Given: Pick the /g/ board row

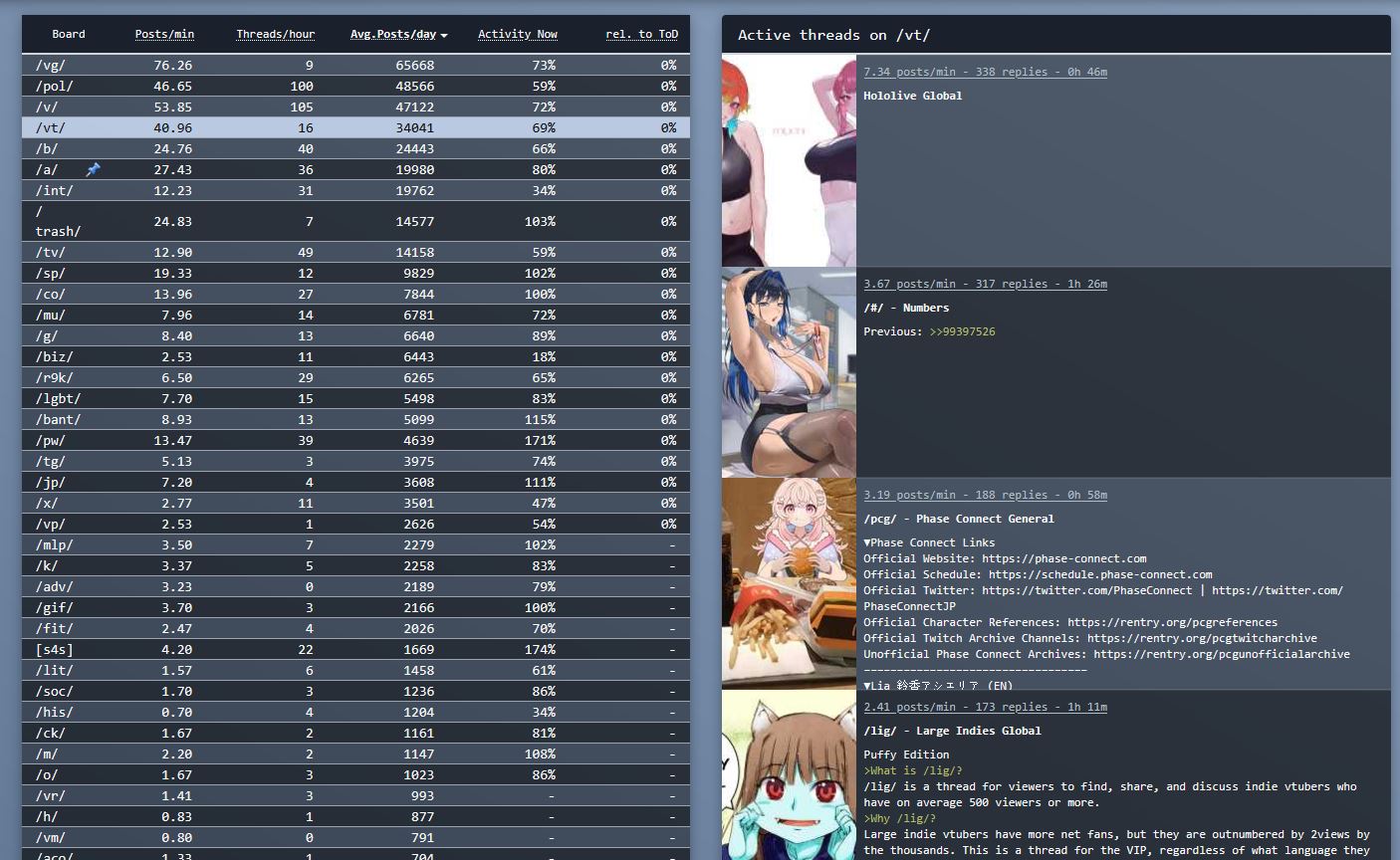Looking at the screenshot, I should [x=355, y=335].
